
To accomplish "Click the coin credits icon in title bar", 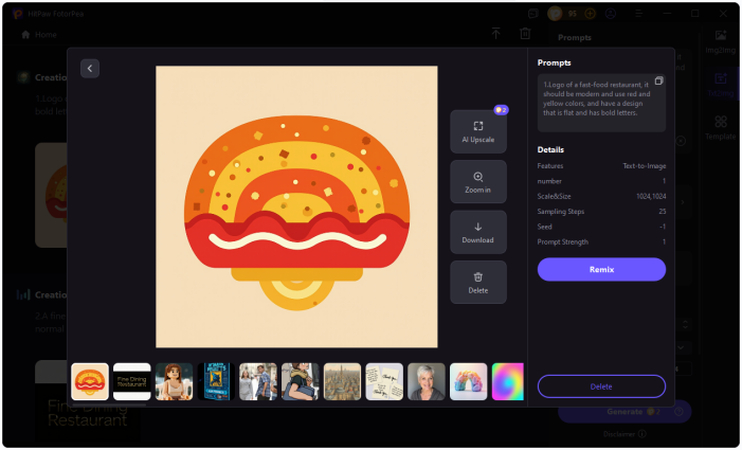I will point(555,14).
